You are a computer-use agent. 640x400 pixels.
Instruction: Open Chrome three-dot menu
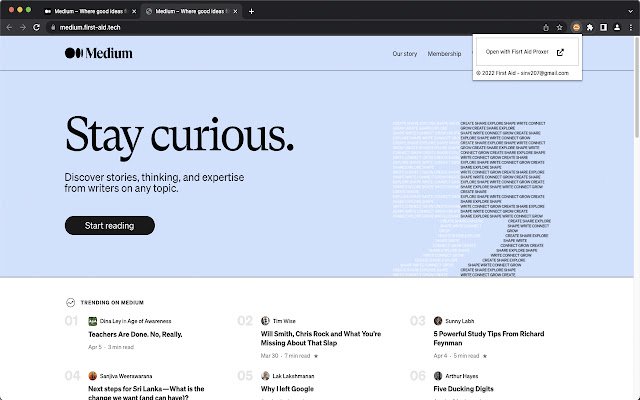click(x=631, y=27)
